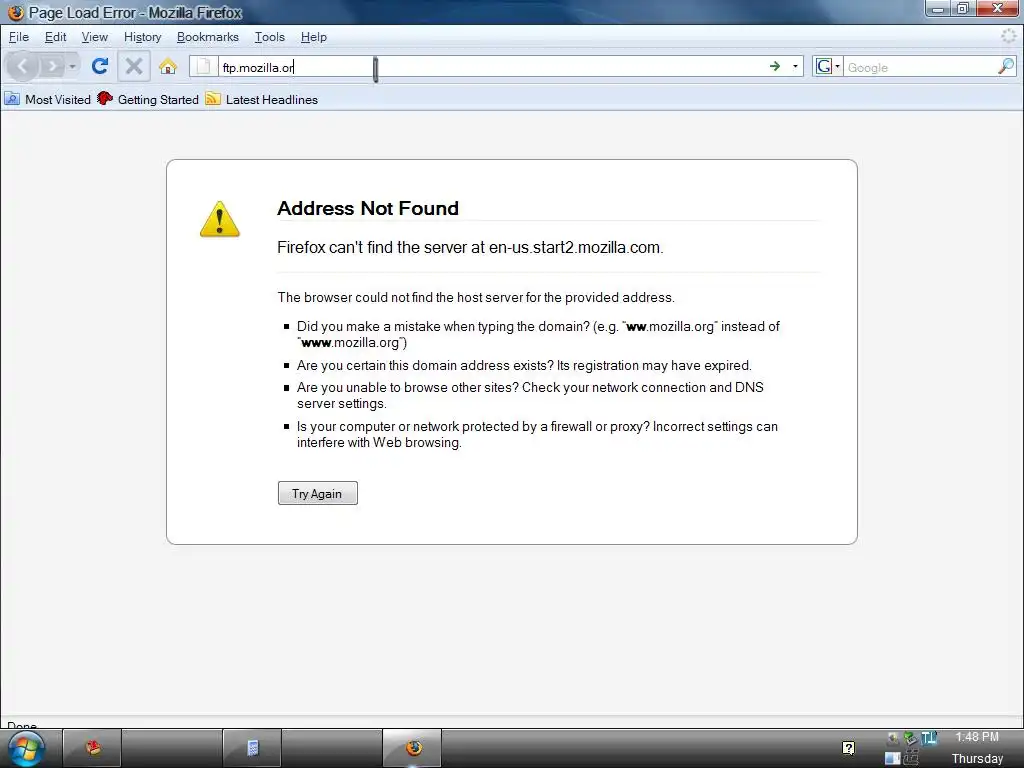Open the Windows Start orb
Screen dimensions: 1024x768
click(x=26, y=748)
